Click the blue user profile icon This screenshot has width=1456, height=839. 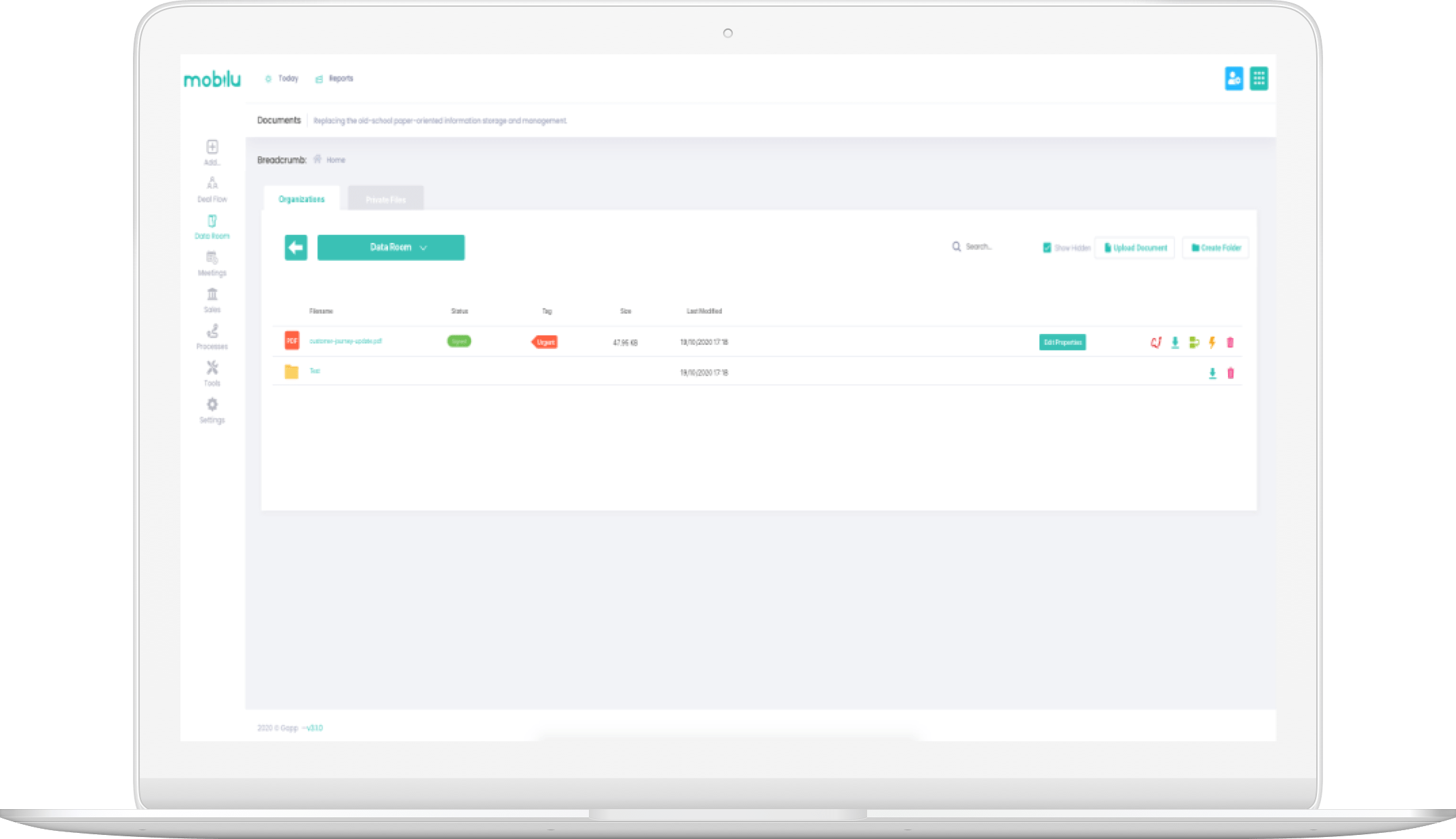1234,79
